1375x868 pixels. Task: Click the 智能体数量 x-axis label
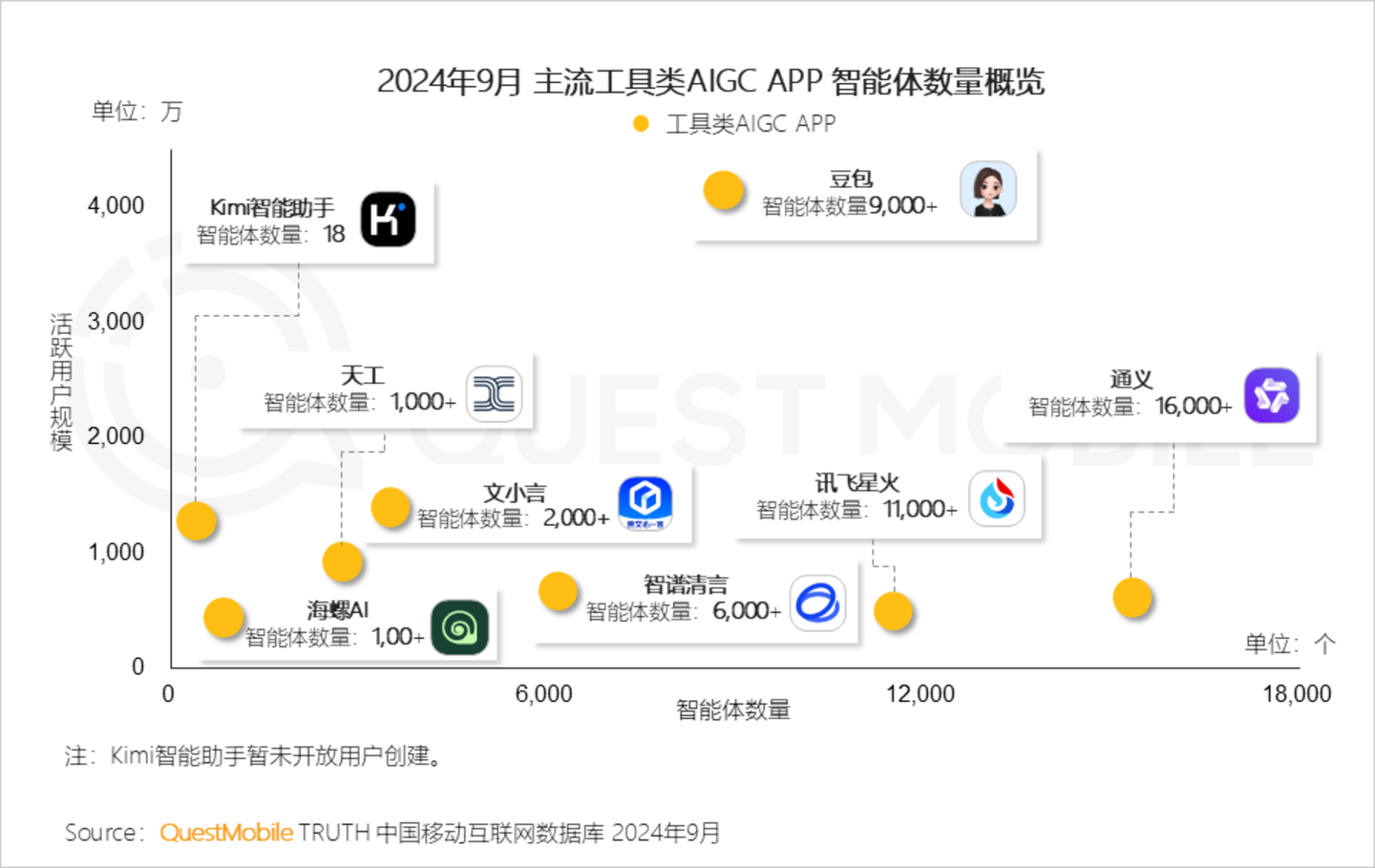point(732,709)
